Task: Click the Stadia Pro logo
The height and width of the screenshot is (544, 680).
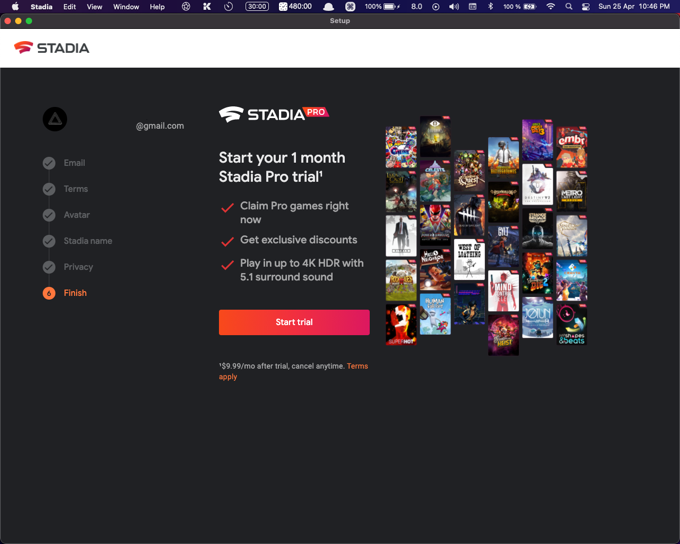Action: (x=274, y=114)
